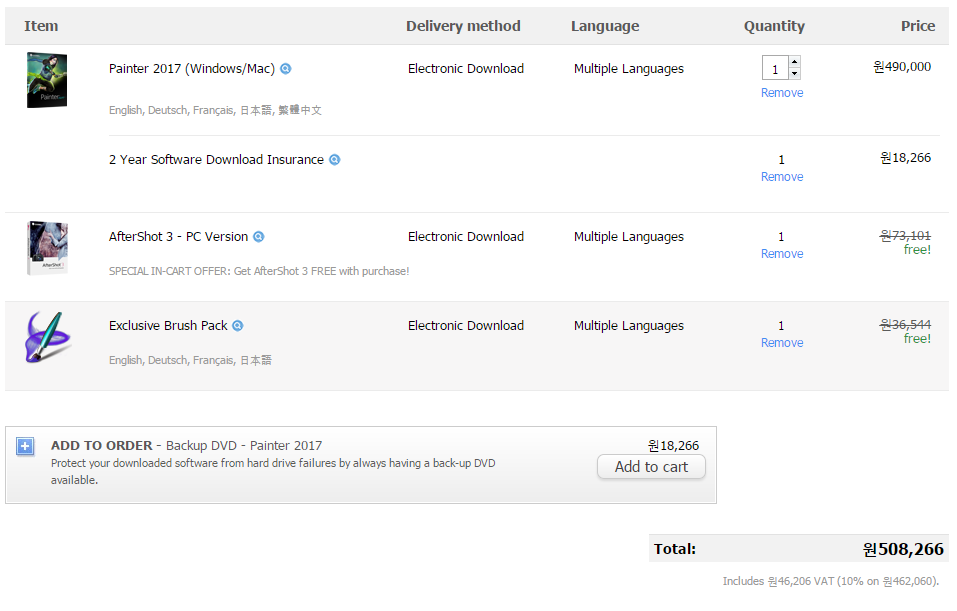Click info icon next to AfterShot 3
Image resolution: width=957 pixels, height=611 pixels.
pyautogui.click(x=259, y=237)
